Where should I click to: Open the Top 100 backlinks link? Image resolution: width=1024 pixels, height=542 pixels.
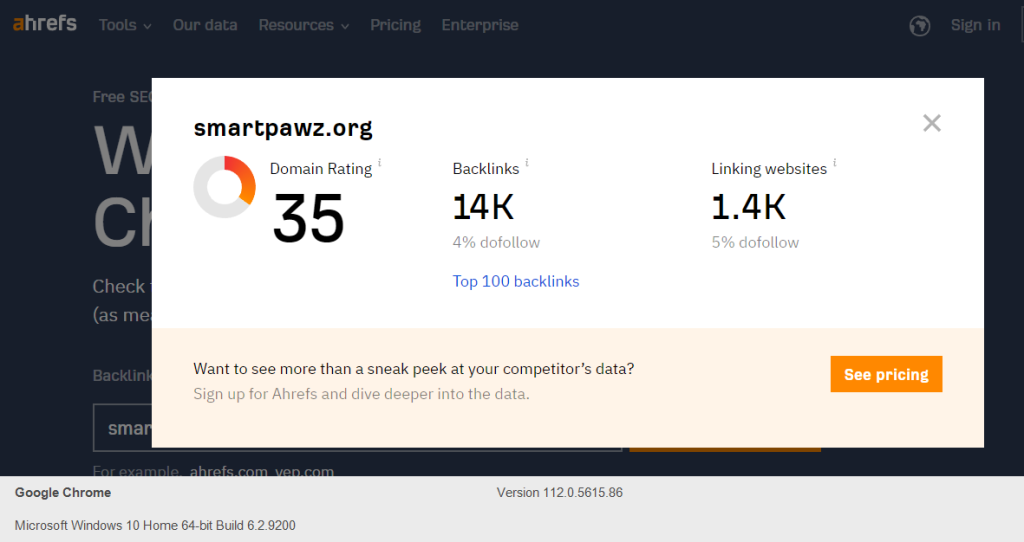pyautogui.click(x=516, y=281)
